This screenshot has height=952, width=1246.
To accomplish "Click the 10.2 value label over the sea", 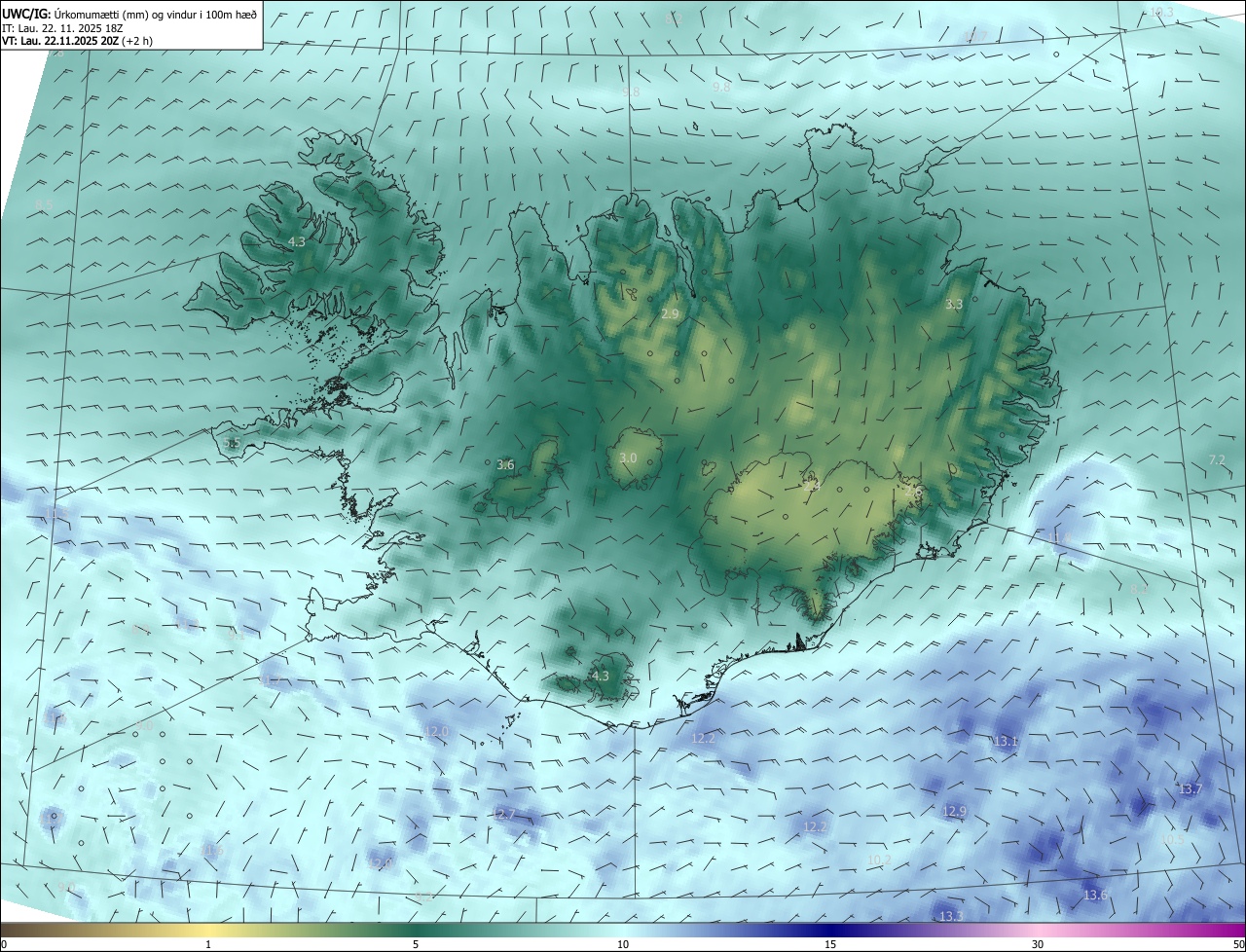I will [879, 860].
